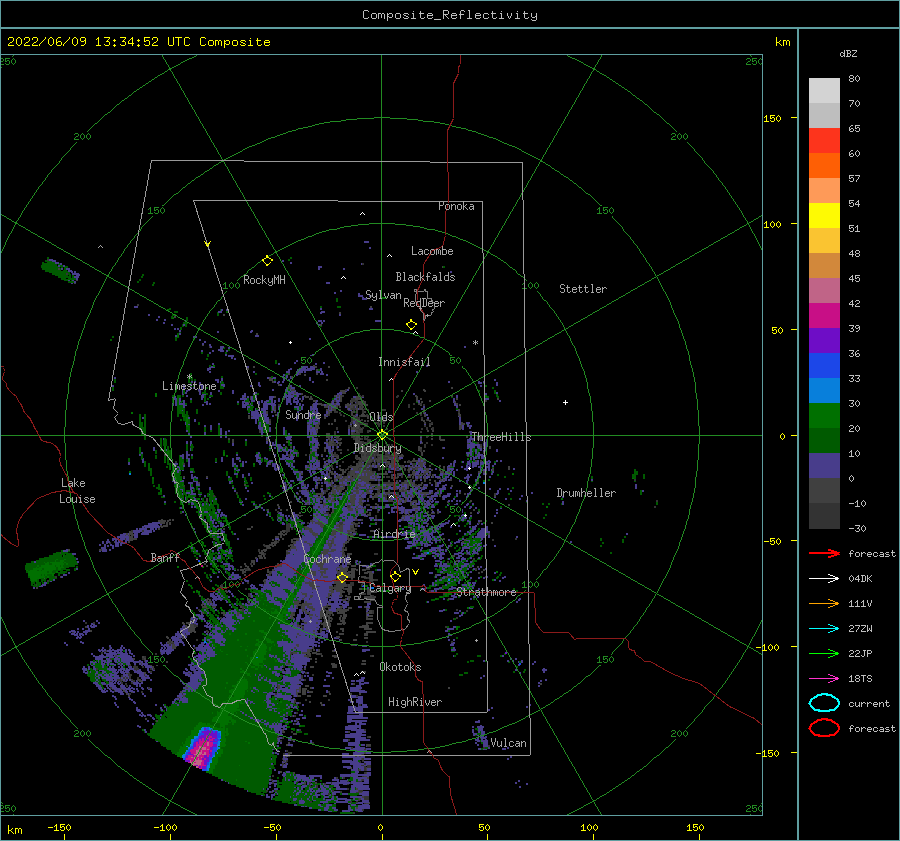Click the white 04DK arrow icon
The height and width of the screenshot is (841, 900).
[x=824, y=578]
